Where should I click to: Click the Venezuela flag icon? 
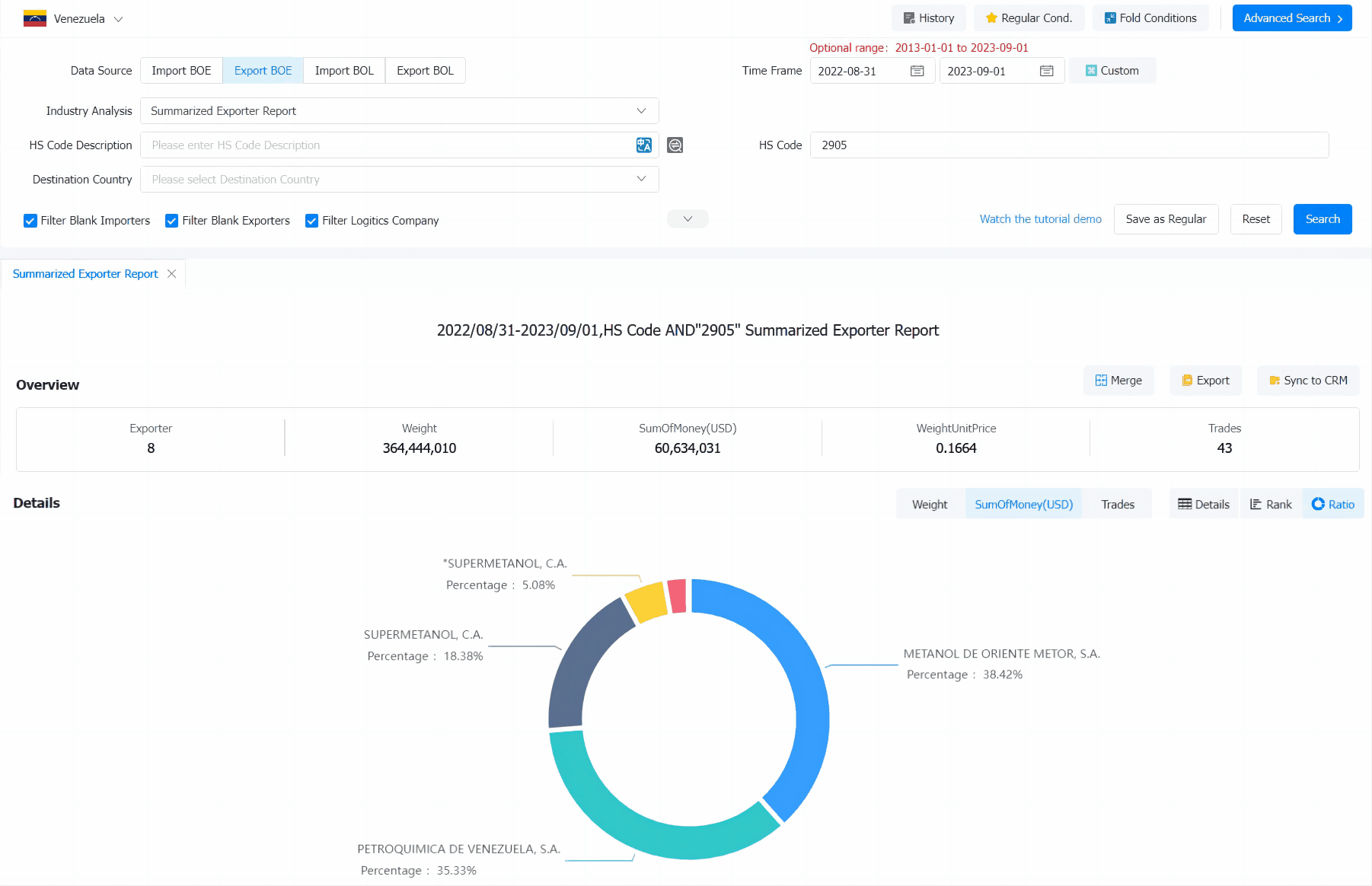(x=34, y=18)
